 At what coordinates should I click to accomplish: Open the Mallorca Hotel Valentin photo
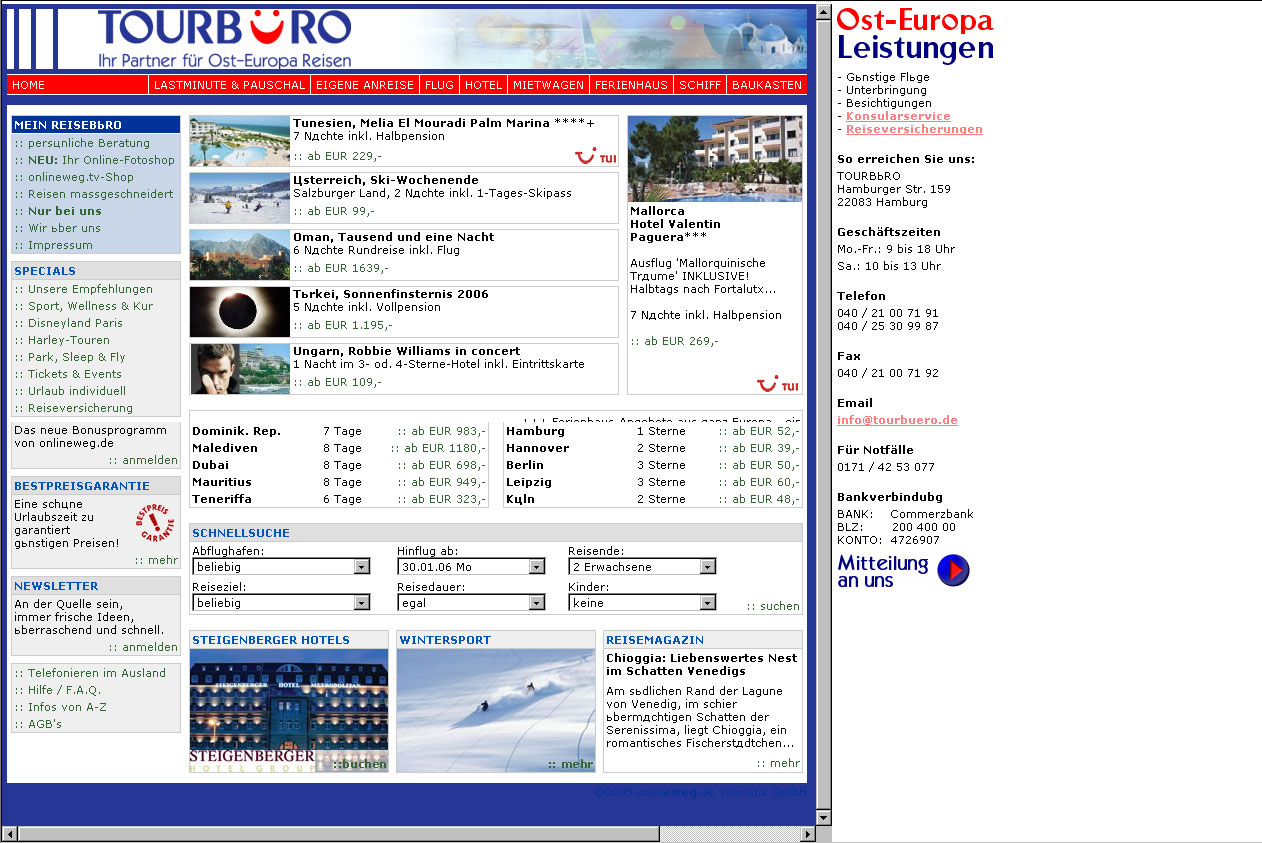(715, 159)
